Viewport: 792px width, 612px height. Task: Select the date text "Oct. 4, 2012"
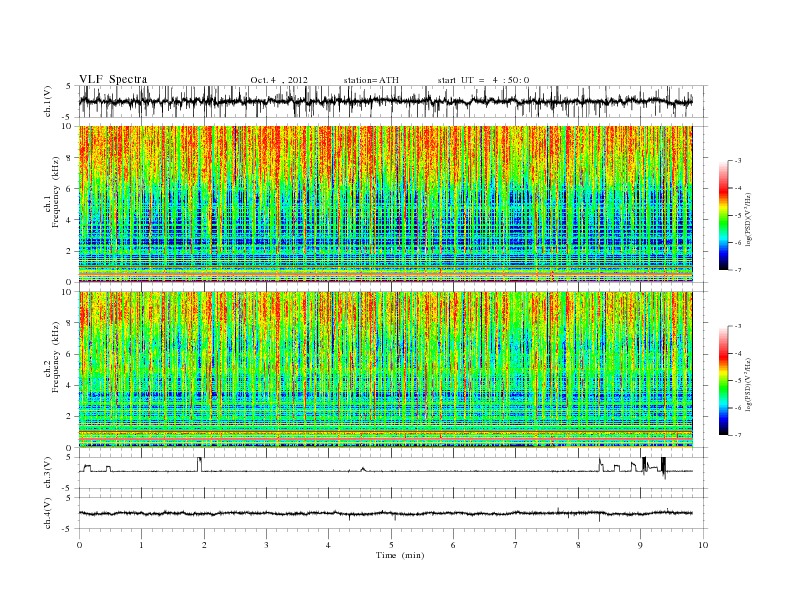click(279, 80)
